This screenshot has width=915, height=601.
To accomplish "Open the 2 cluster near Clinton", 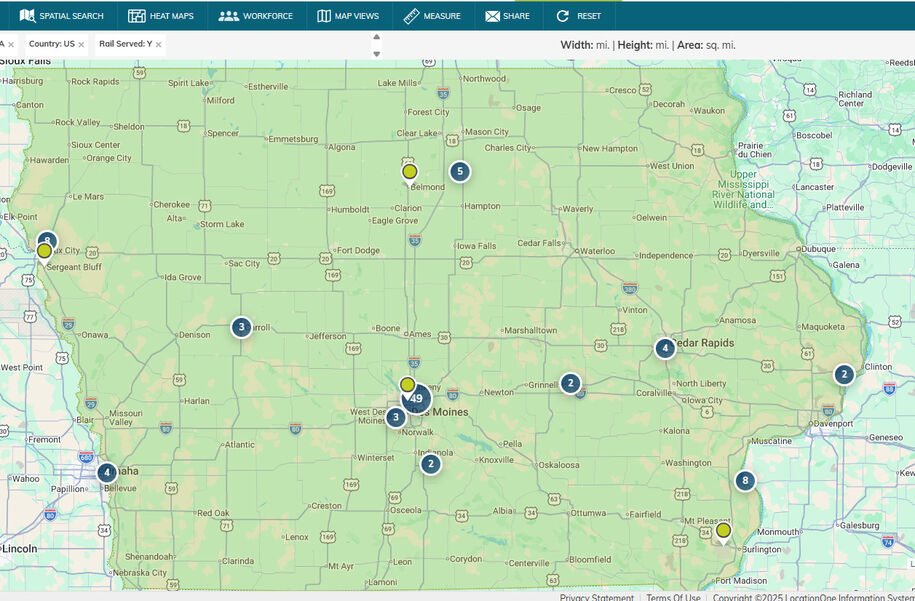I will pos(844,375).
